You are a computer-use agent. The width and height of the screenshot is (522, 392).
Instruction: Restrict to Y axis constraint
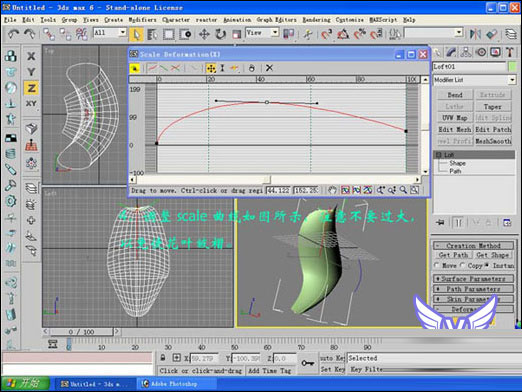tap(31, 72)
